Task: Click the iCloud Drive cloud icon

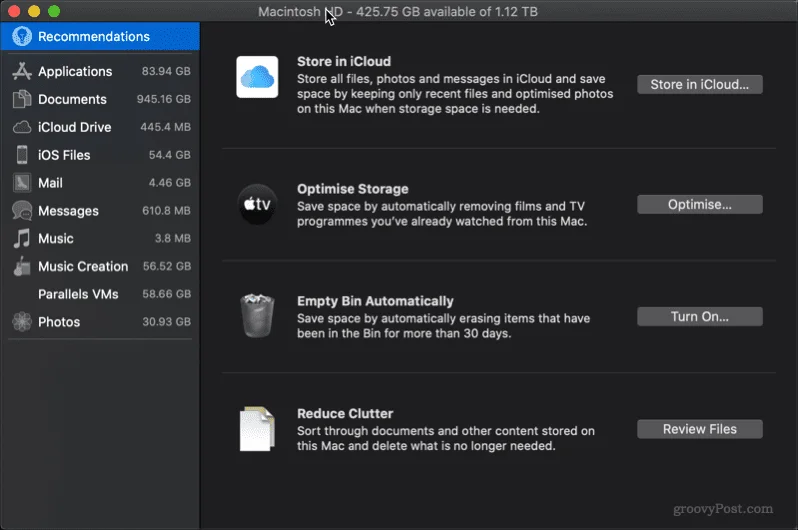Action: point(22,127)
